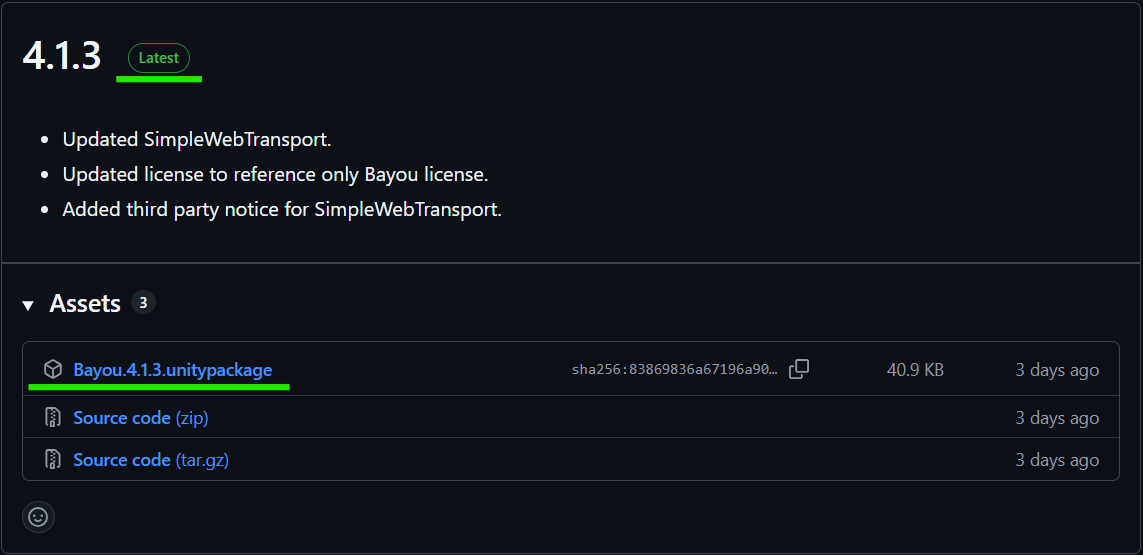Click the Assets count badge showing 3
This screenshot has height=555, width=1143.
pyautogui.click(x=144, y=302)
